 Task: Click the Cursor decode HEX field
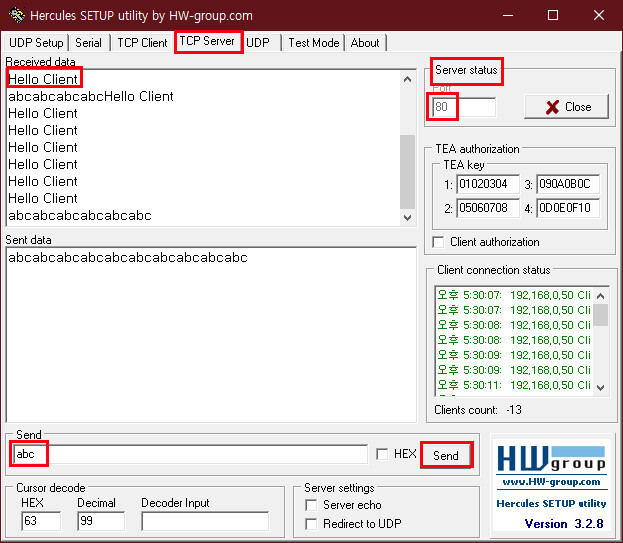point(41,521)
